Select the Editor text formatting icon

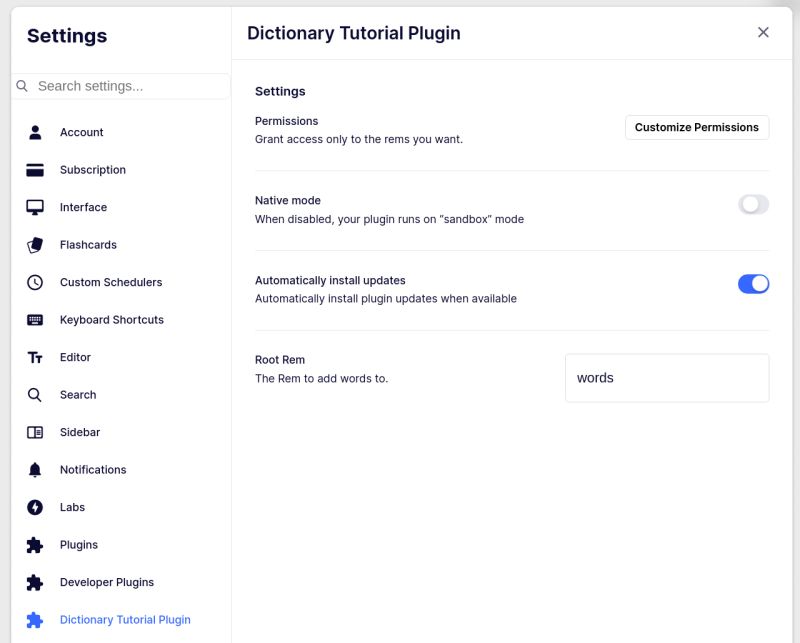coord(36,357)
